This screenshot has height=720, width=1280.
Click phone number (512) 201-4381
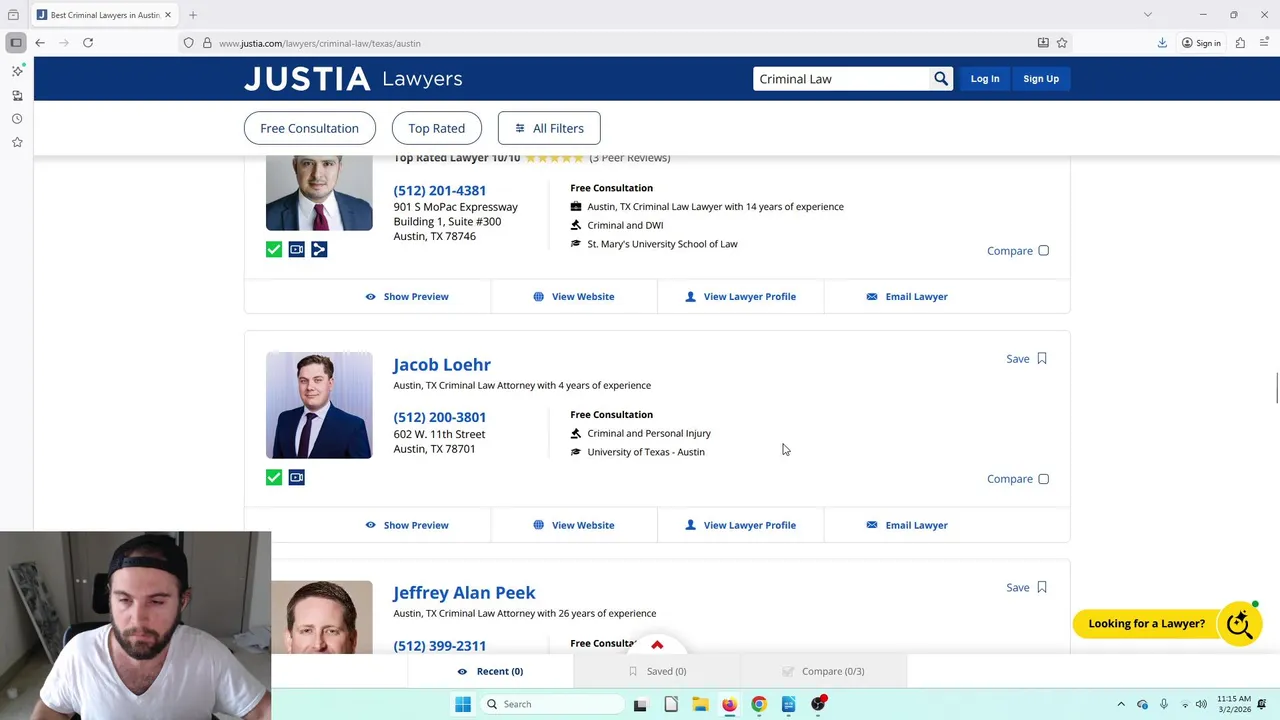440,190
